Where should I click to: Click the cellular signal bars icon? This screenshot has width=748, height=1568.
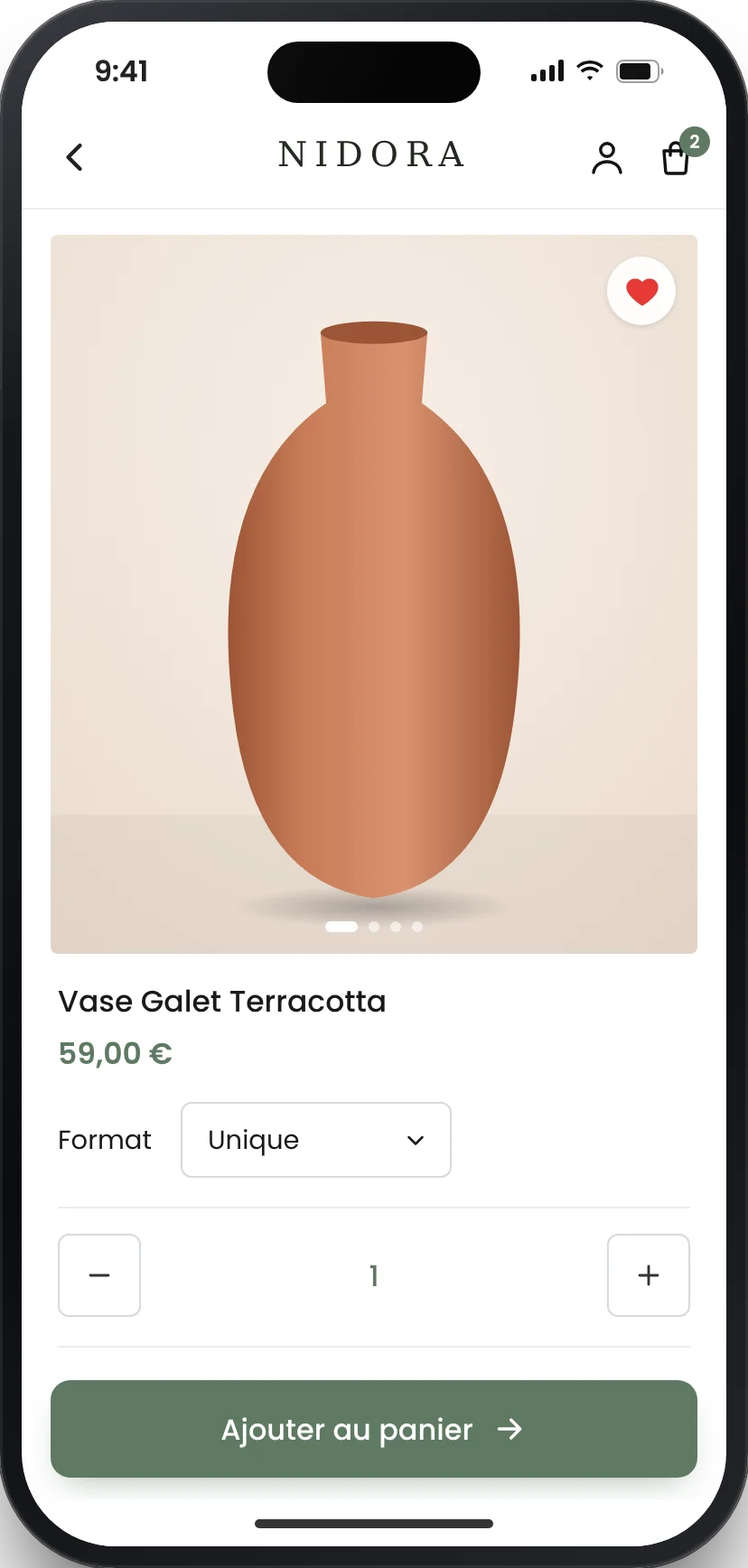pyautogui.click(x=547, y=70)
